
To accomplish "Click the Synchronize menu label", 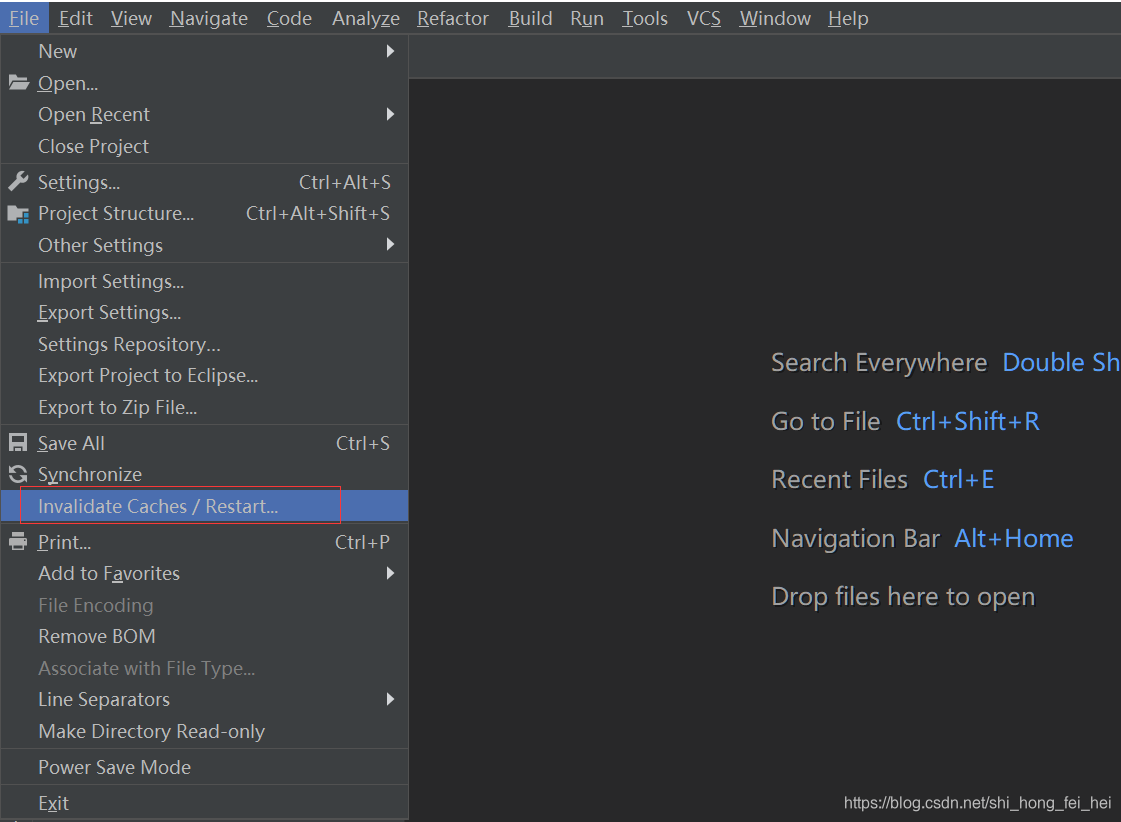I will (x=89, y=475).
